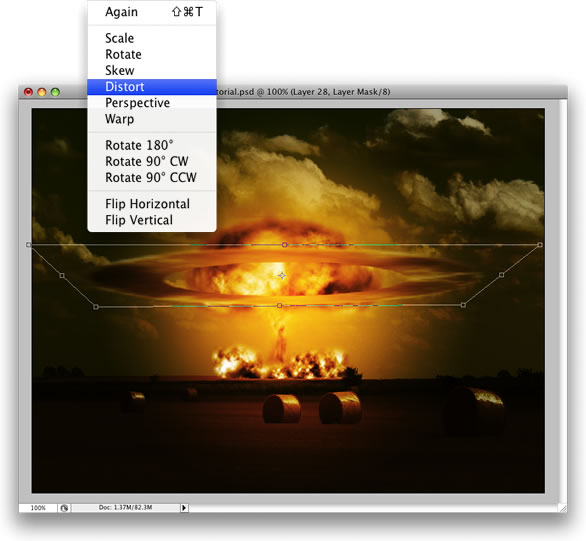This screenshot has width=586, height=541.
Task: Click the 100% zoom level field
Action: tap(38, 508)
